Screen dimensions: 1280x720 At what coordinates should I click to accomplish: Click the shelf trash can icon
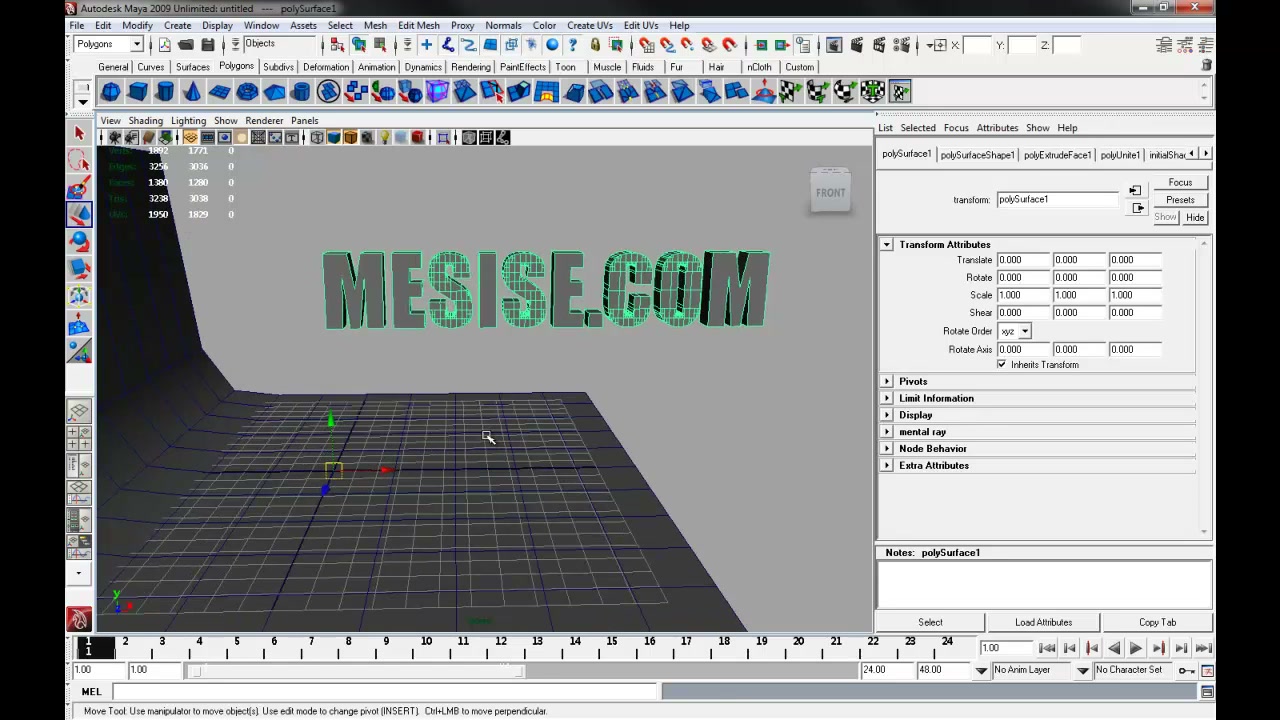pos(1207,65)
